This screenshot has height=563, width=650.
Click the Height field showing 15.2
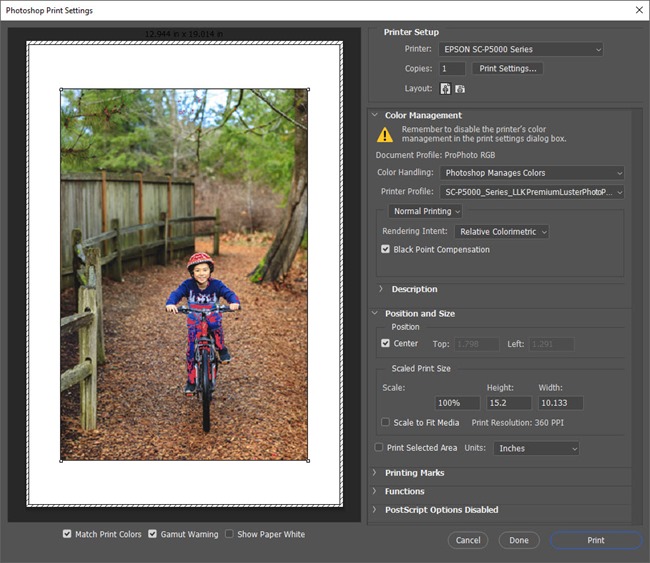point(509,403)
